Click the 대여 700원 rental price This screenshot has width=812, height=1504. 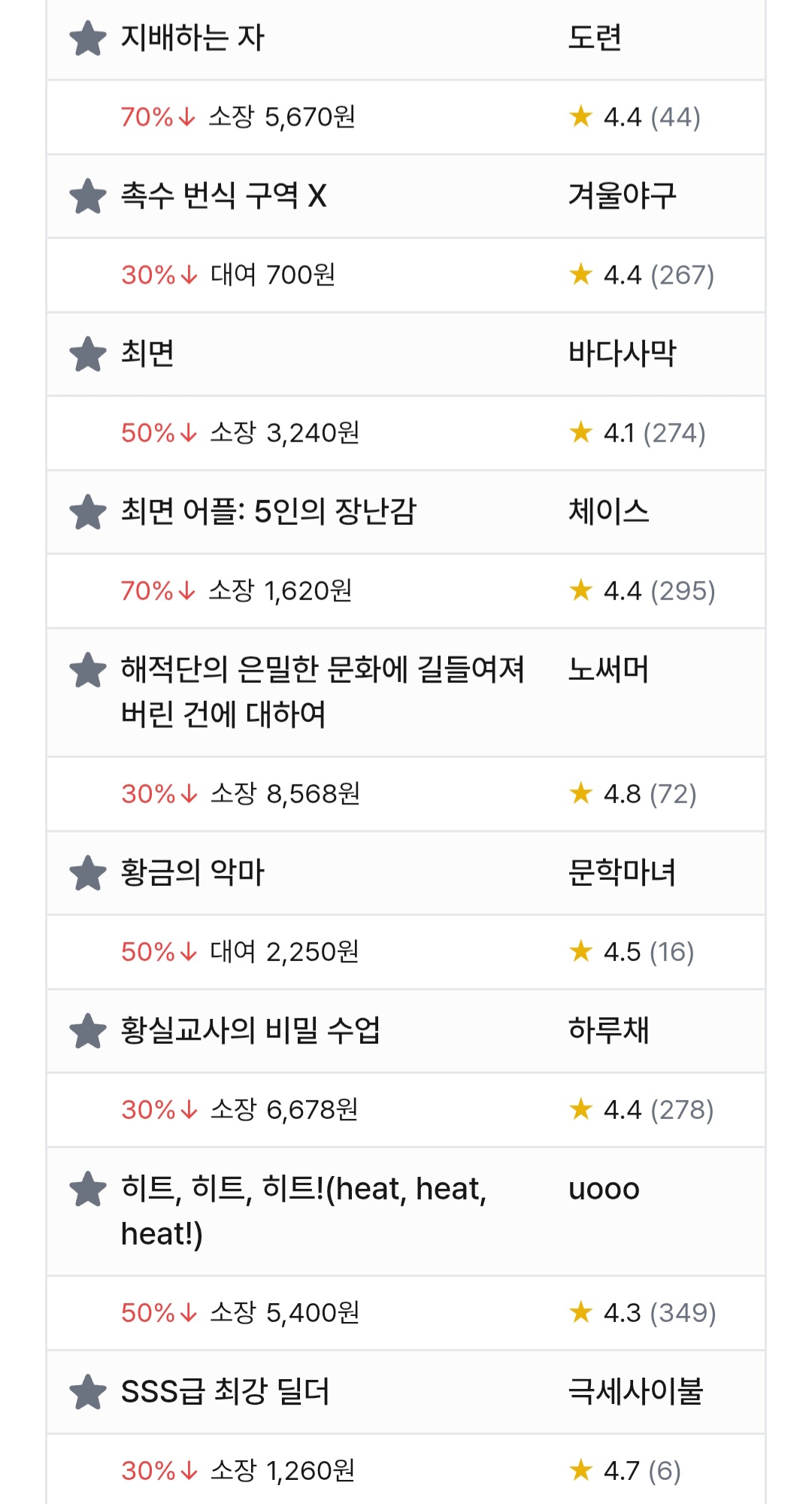click(272, 274)
